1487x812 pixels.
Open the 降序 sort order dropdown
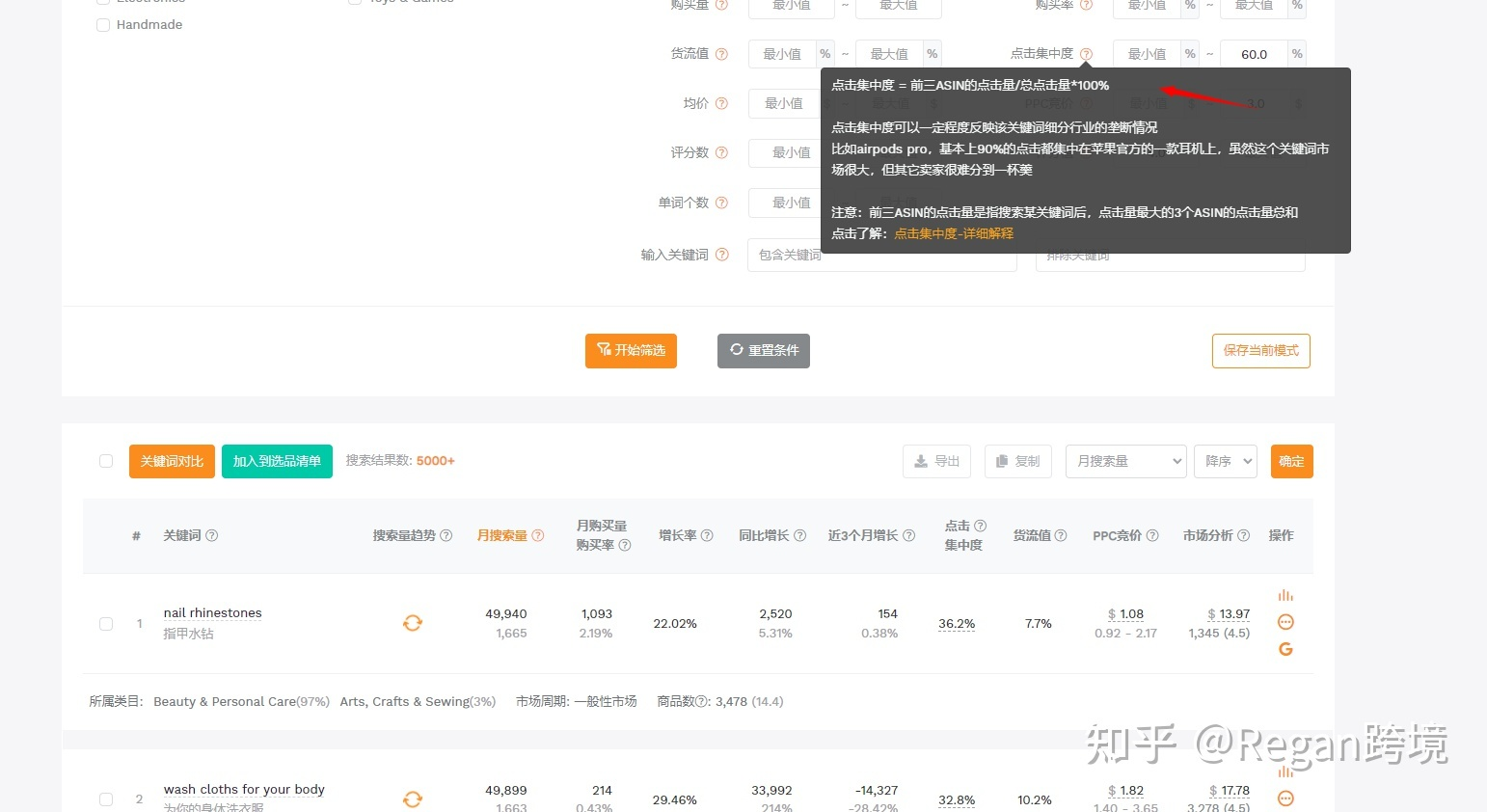(x=1225, y=461)
